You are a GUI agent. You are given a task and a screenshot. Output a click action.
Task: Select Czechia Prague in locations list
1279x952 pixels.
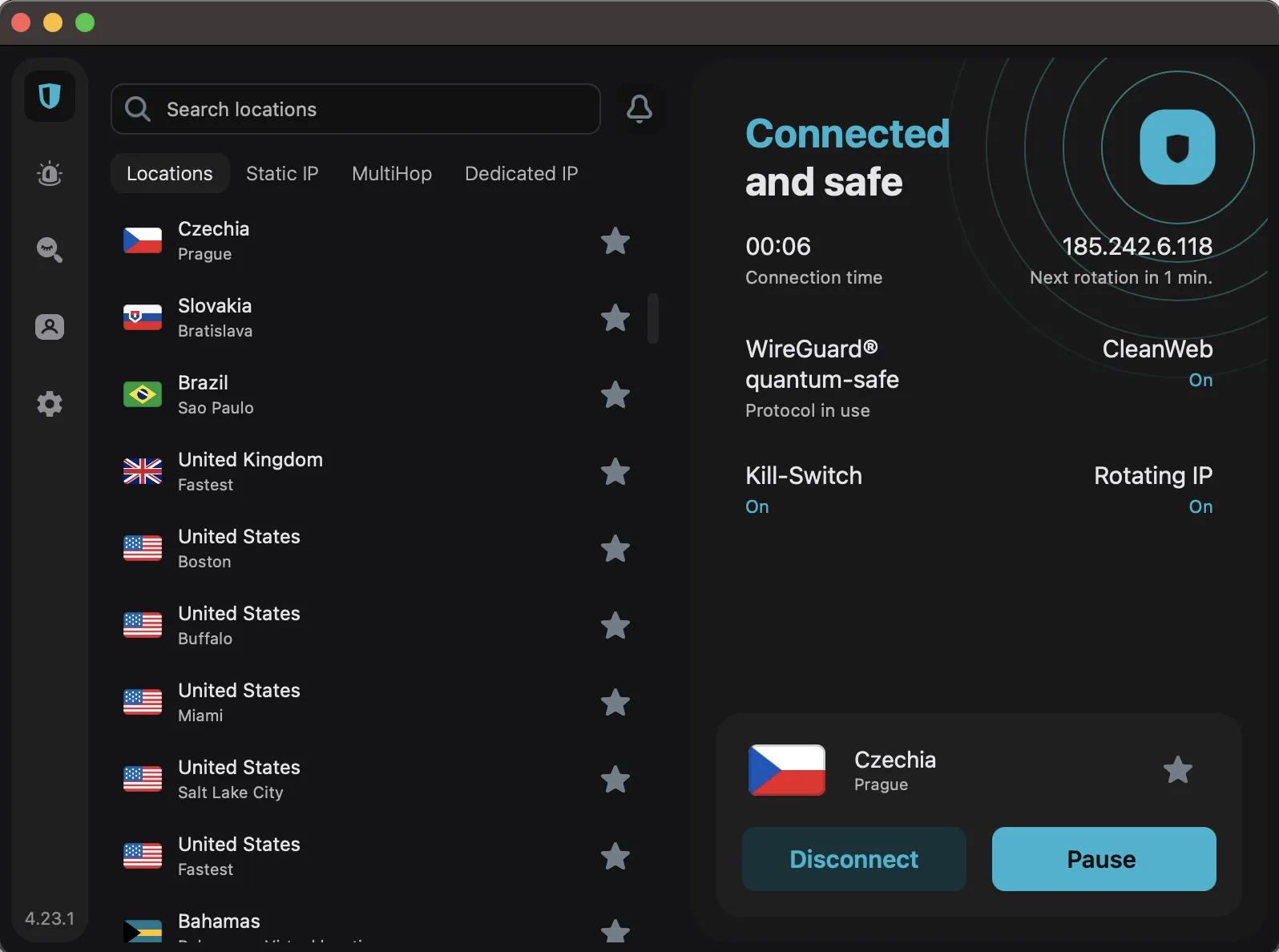click(377, 240)
